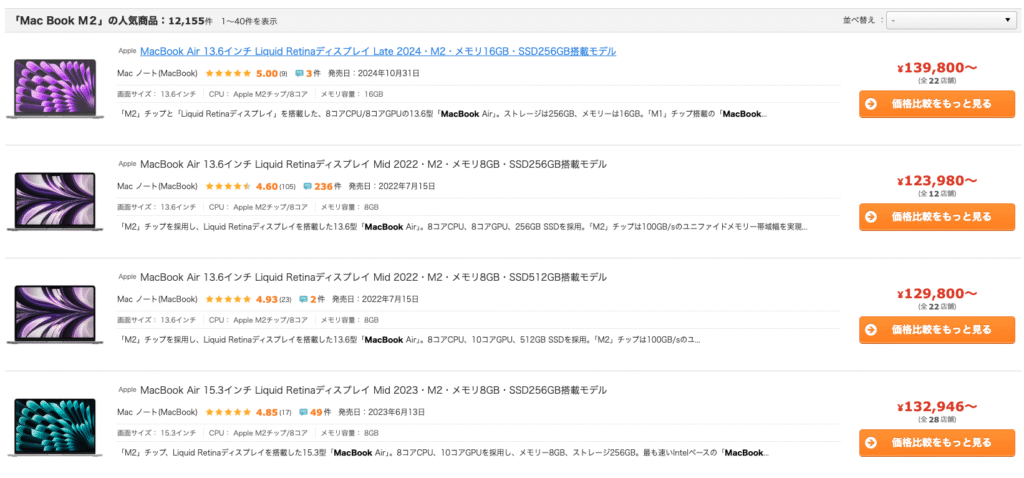Click 価格比較をもっと見る button for ¥129,800 item
This screenshot has height=478, width=1024.
pos(936,330)
